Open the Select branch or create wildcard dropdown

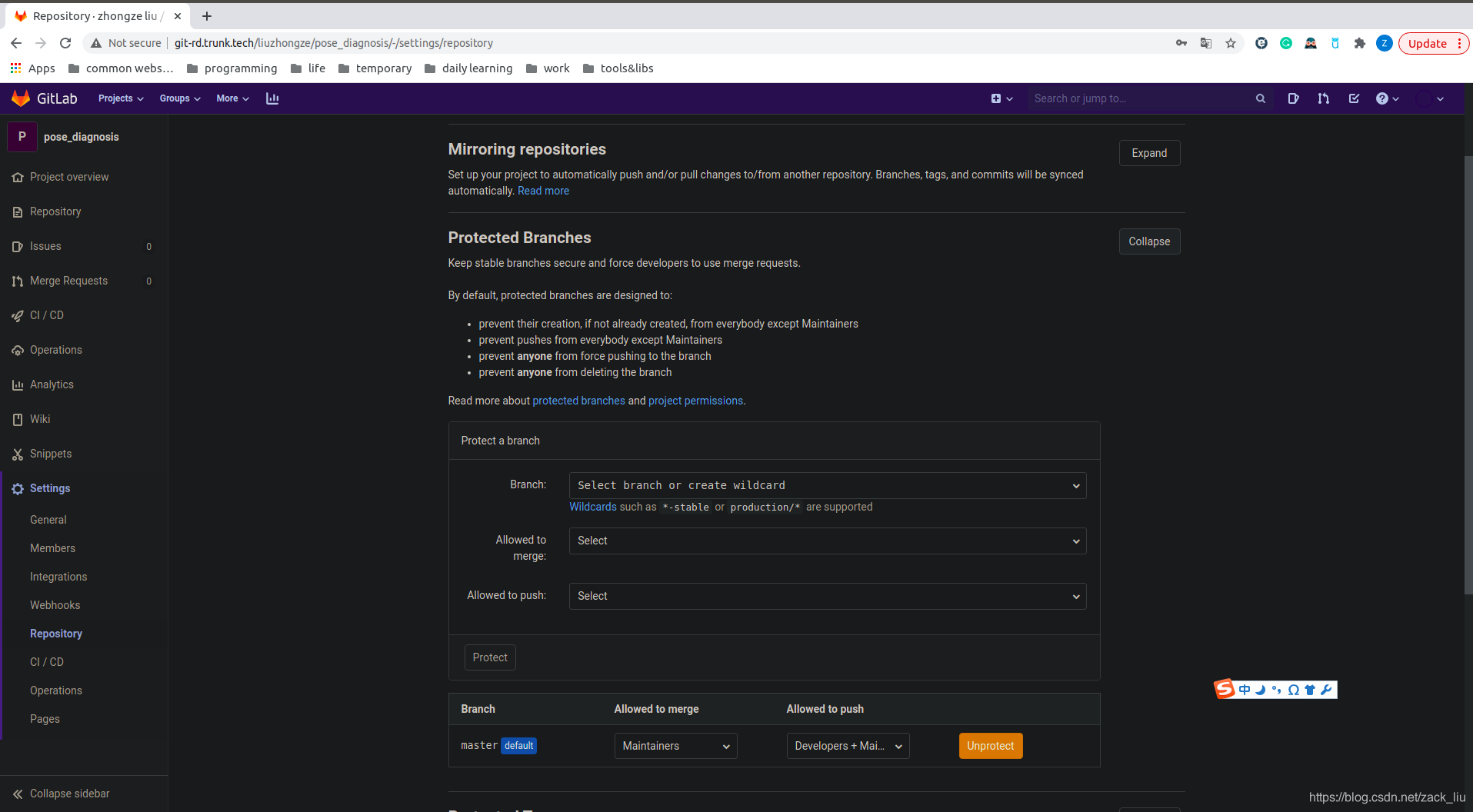828,485
